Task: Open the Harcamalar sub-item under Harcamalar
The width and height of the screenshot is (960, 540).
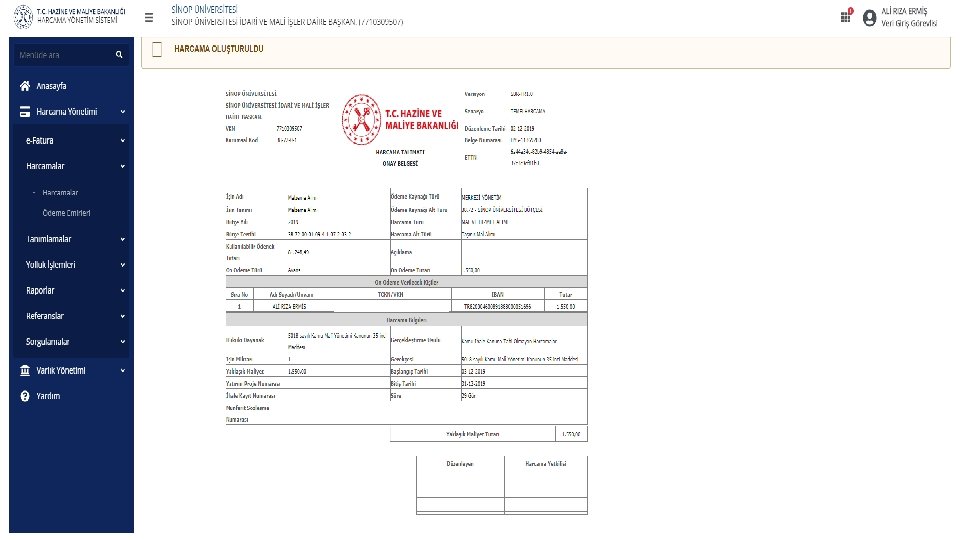Action: (60, 192)
